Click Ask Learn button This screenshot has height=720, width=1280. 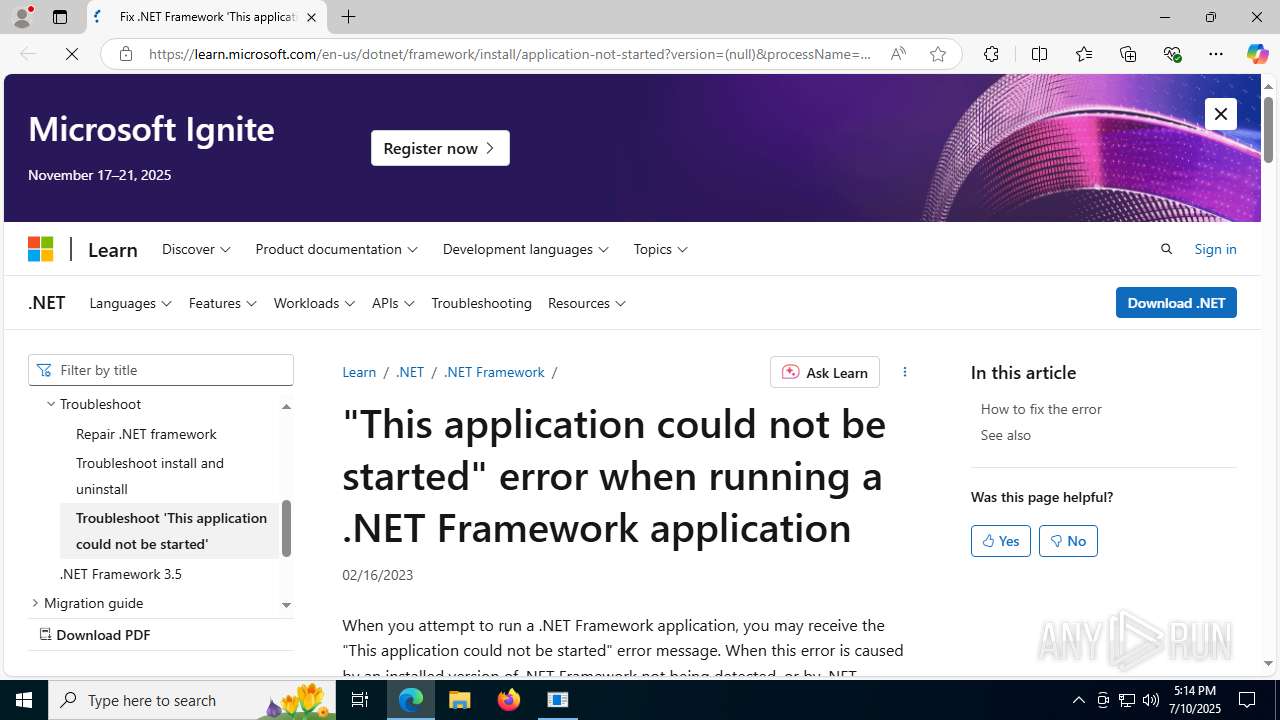click(825, 372)
